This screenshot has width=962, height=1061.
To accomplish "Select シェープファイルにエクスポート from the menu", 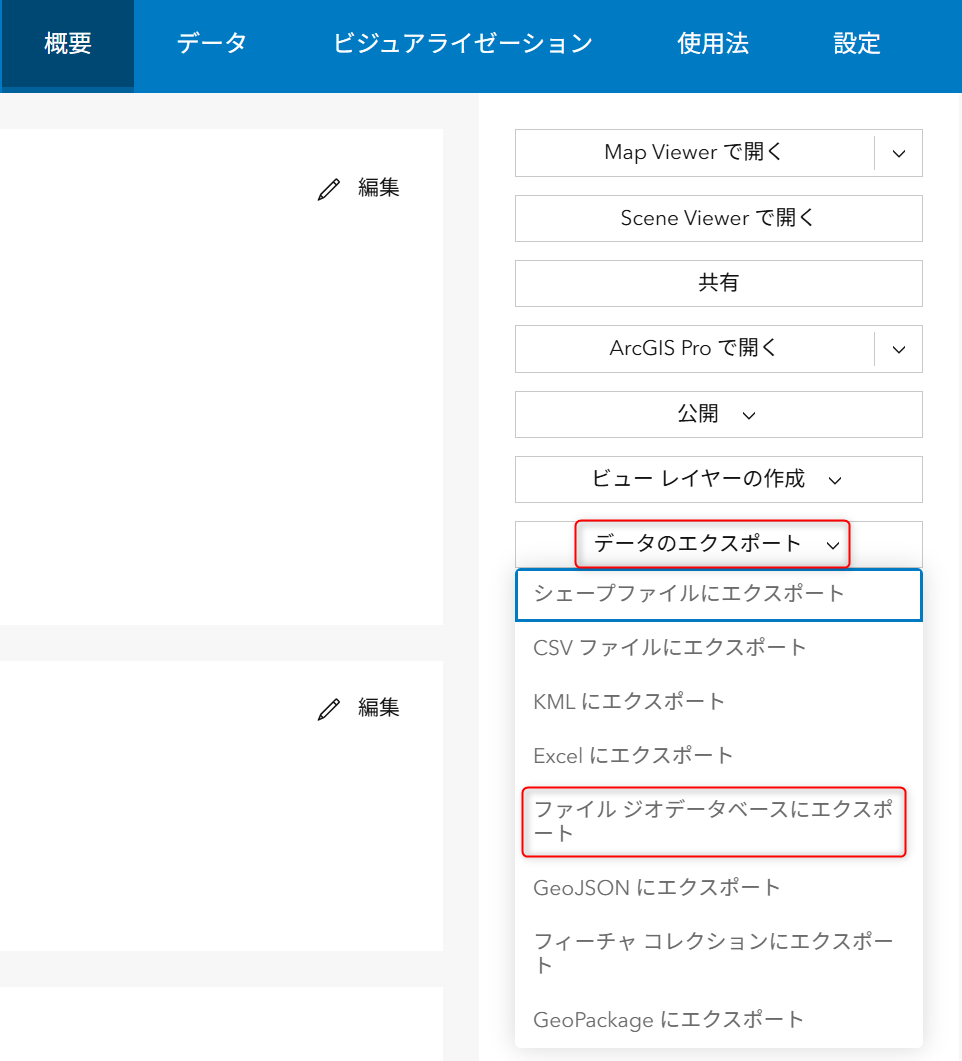I will point(689,594).
